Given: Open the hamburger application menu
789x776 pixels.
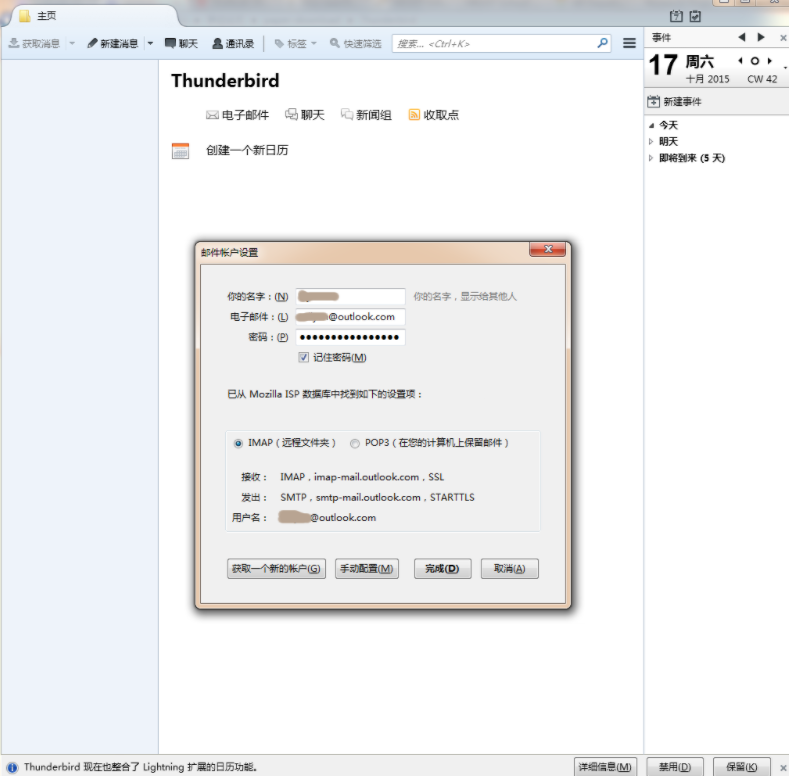Looking at the screenshot, I should click(x=629, y=44).
